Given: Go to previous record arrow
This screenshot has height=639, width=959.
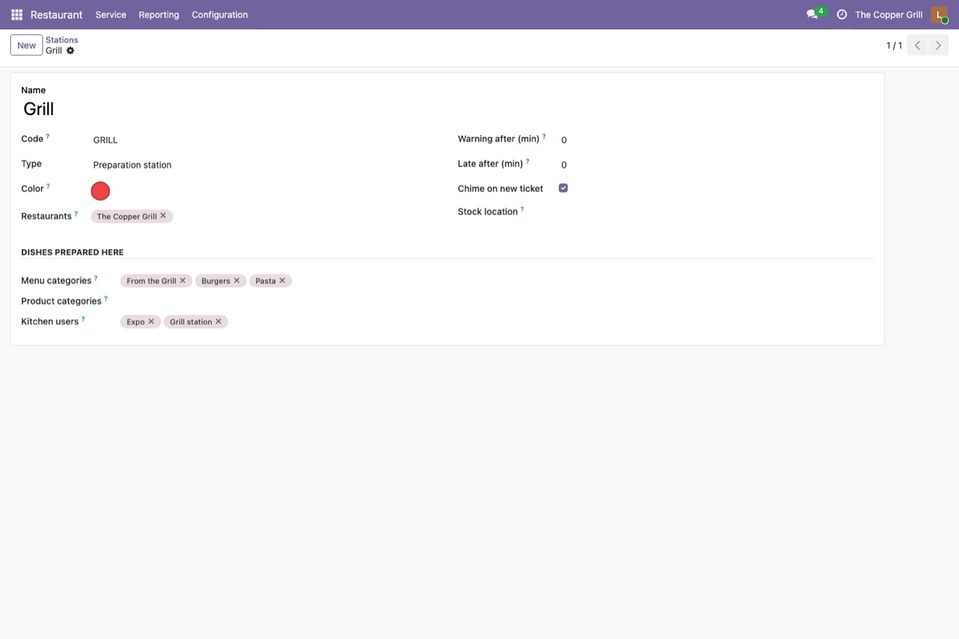Looking at the screenshot, I should tap(917, 45).
